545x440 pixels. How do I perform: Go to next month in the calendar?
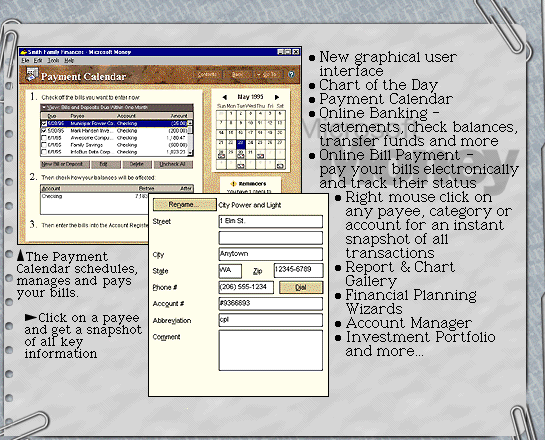(x=277, y=97)
